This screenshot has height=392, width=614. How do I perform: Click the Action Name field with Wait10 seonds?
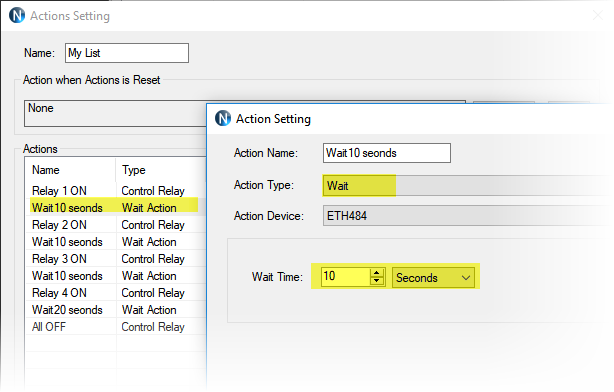pyautogui.click(x=386, y=153)
